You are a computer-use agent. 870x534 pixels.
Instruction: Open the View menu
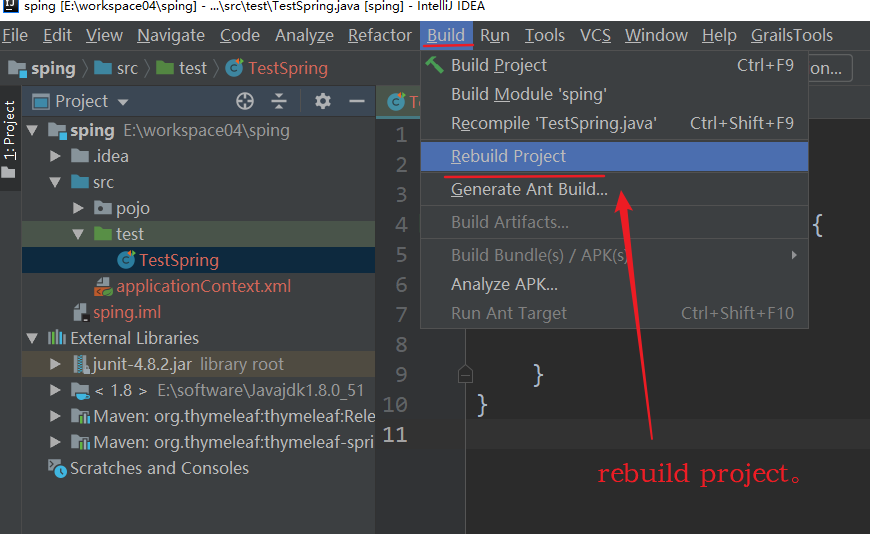coord(104,35)
